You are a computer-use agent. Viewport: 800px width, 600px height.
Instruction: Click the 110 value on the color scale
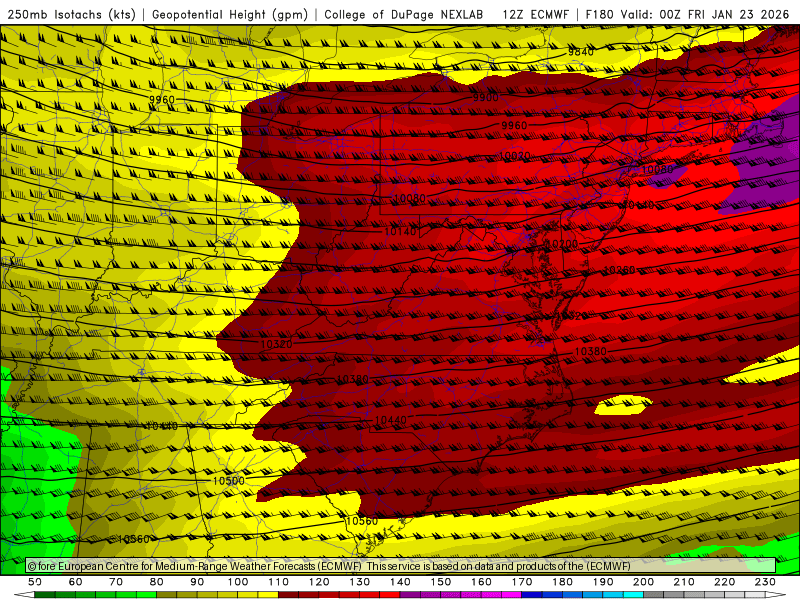279,582
